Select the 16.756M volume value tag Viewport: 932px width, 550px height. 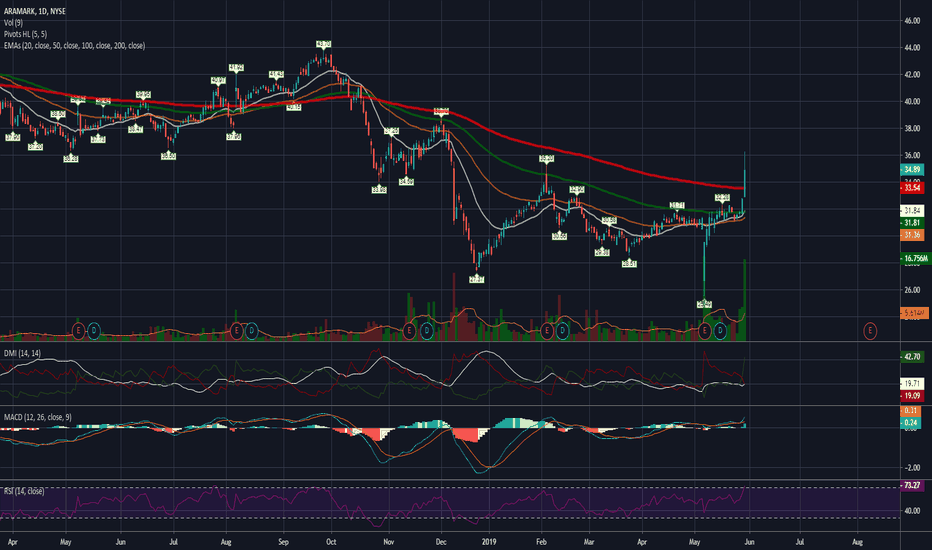click(915, 259)
